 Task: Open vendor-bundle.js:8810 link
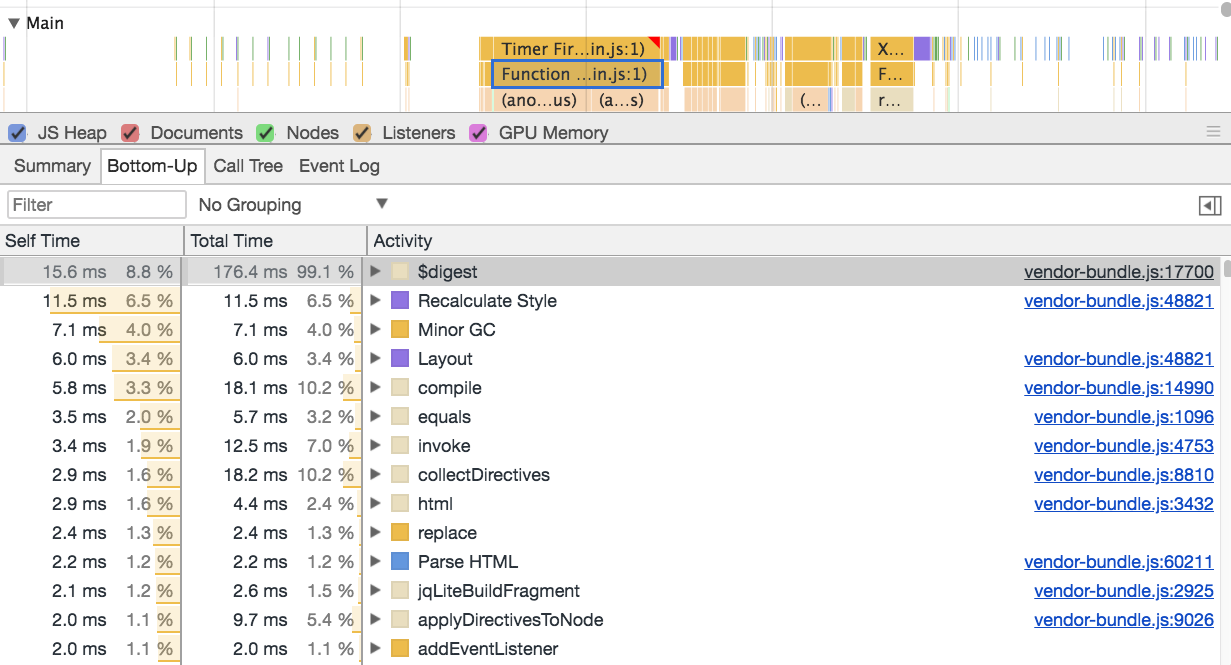pos(1124,475)
